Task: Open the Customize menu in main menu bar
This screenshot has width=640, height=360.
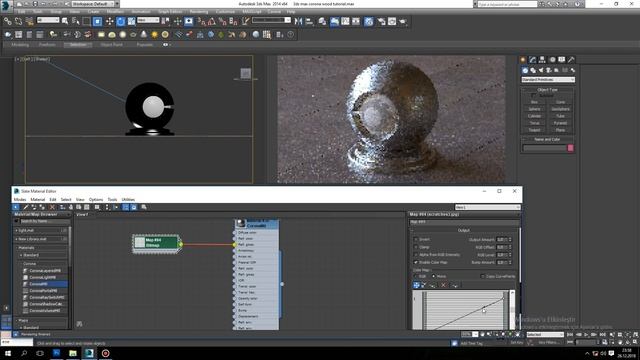Action: click(x=225, y=12)
